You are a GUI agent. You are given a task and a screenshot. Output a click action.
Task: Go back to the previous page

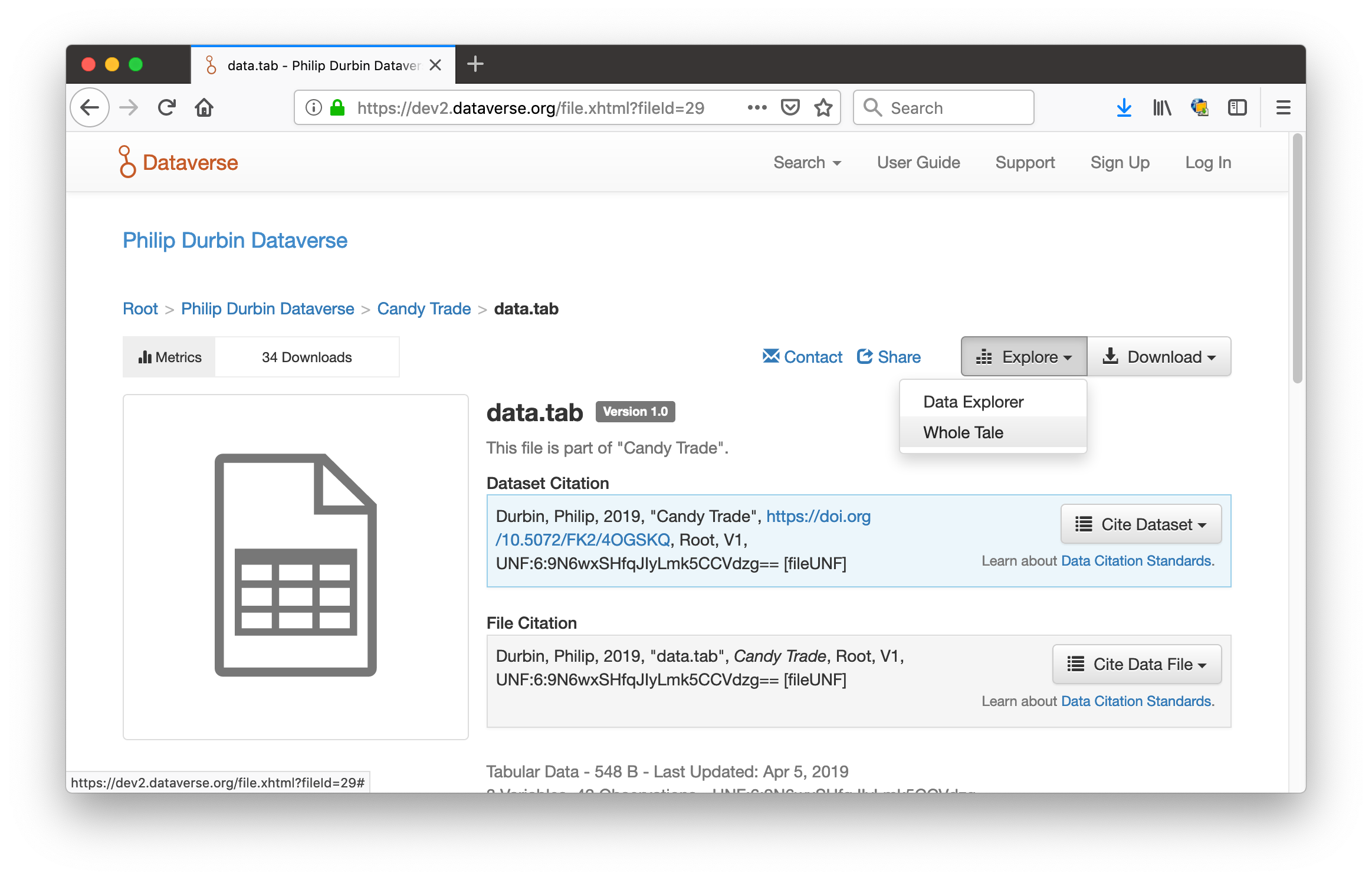90,108
